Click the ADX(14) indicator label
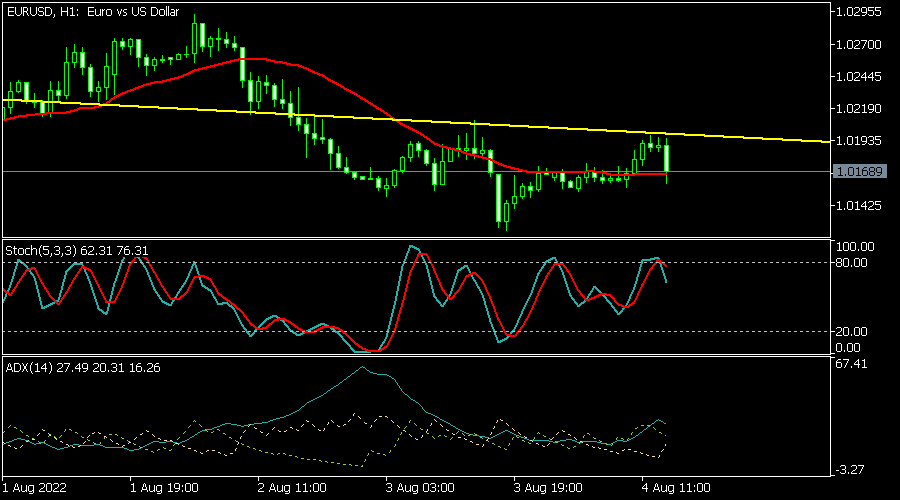Screen dimensions: 900x500 click(x=83, y=368)
